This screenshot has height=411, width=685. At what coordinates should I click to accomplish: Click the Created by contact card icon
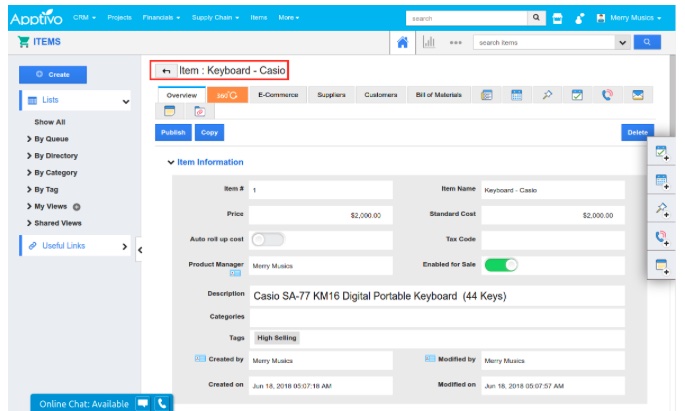(200, 359)
